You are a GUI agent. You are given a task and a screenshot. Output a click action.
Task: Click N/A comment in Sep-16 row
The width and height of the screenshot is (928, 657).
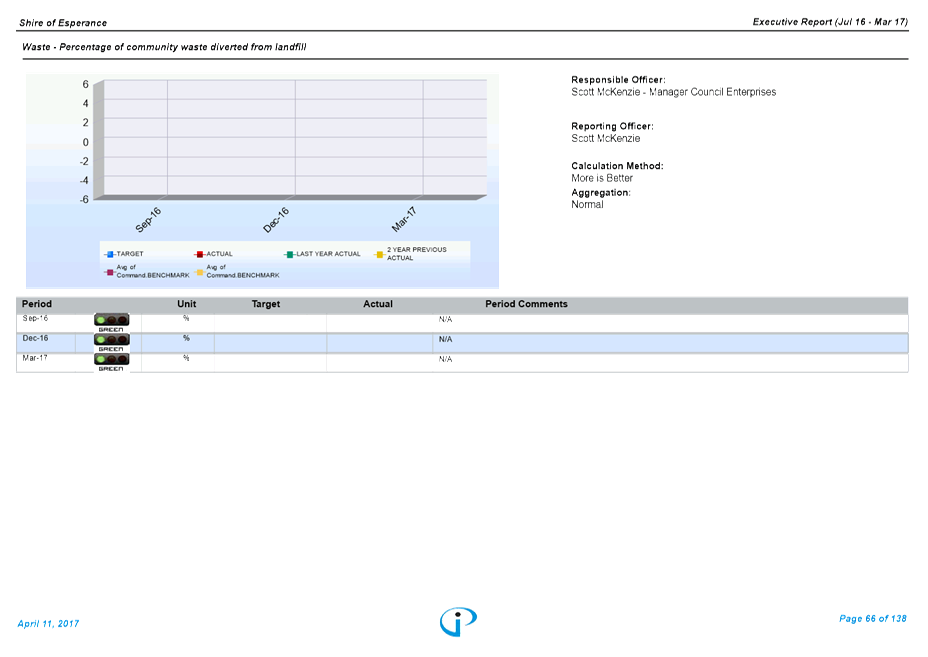445,320
